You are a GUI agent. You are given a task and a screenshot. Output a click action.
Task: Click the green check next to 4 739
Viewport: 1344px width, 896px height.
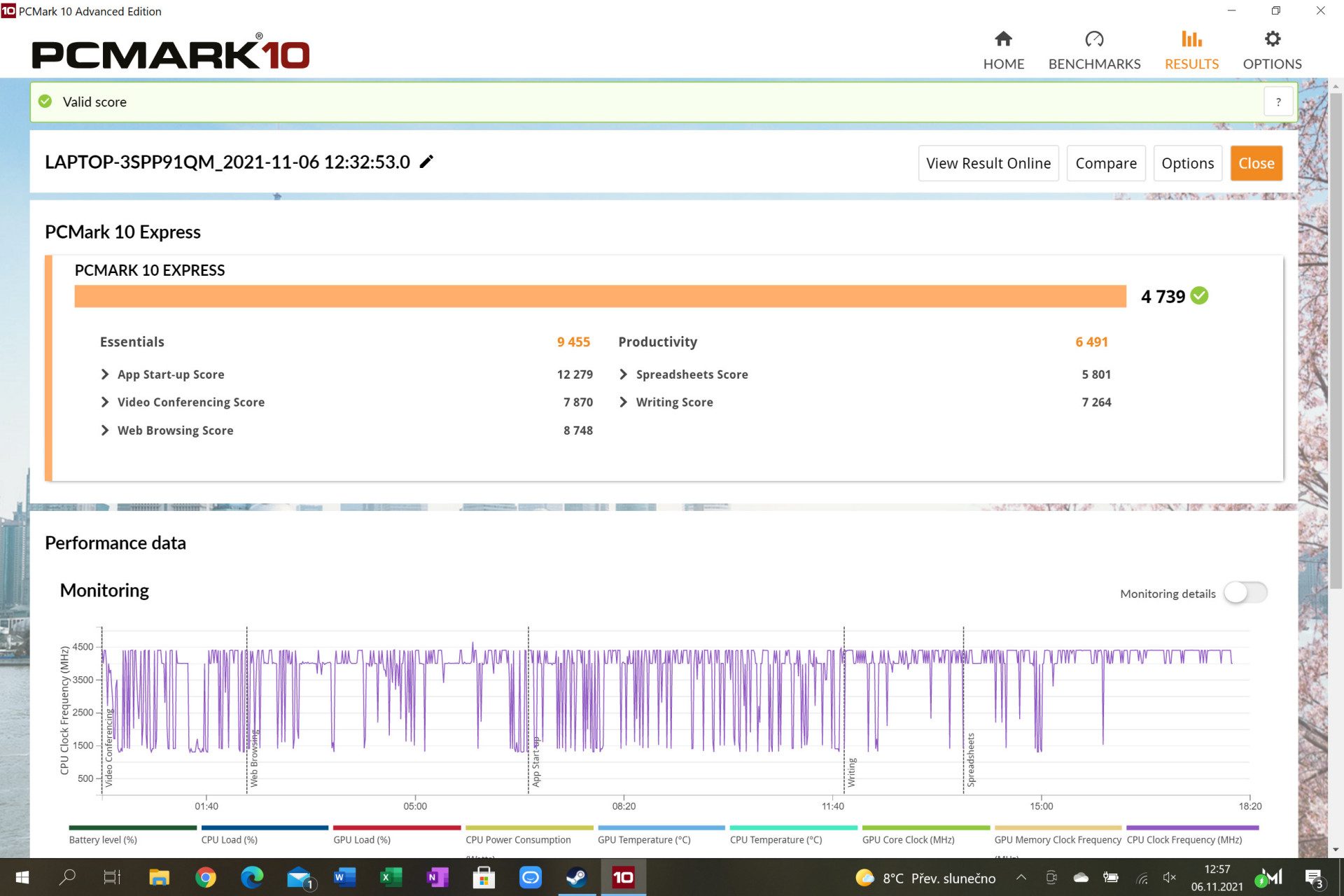point(1199,295)
